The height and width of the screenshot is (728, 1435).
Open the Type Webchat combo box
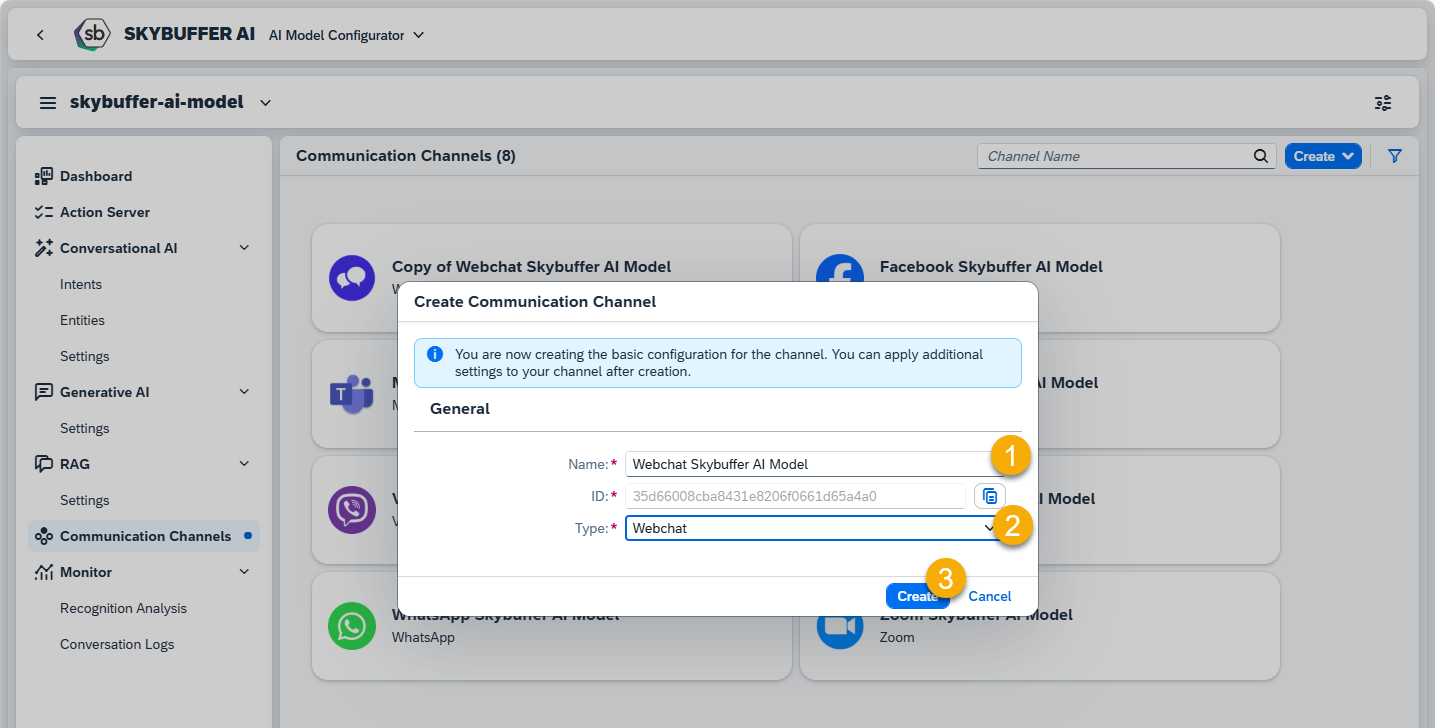point(815,528)
